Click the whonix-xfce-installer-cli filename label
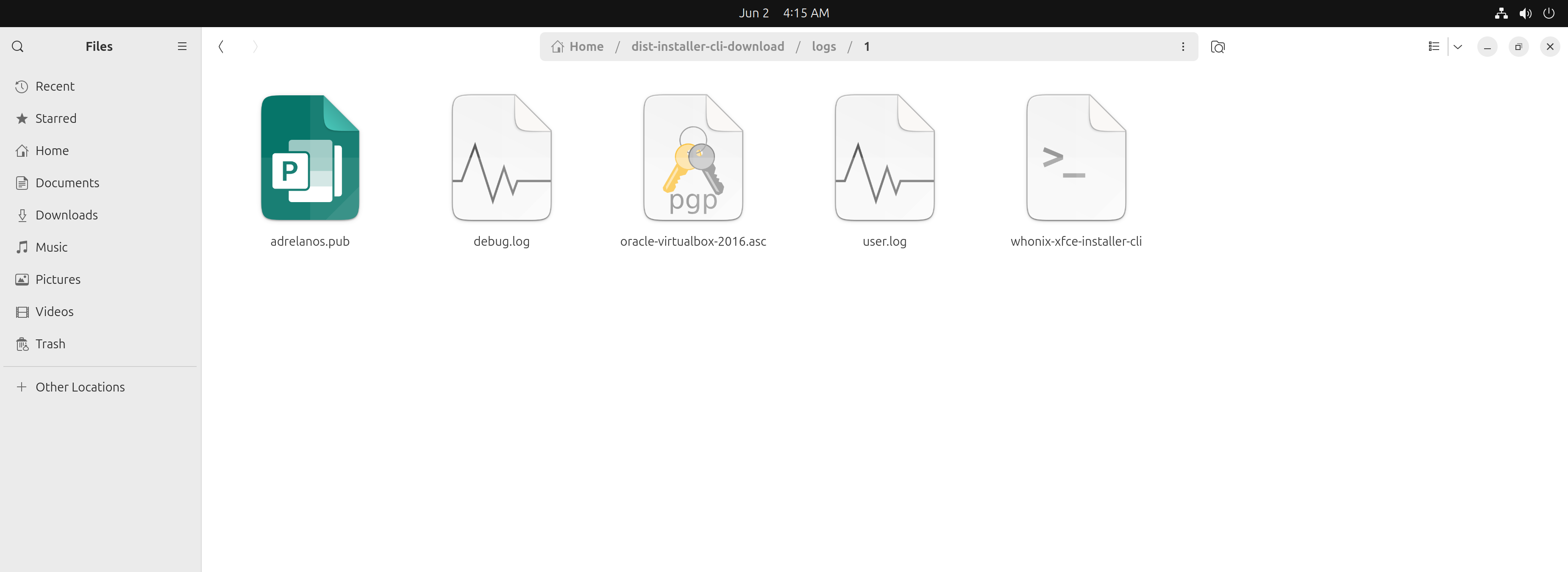The width and height of the screenshot is (1568, 572). point(1076,242)
